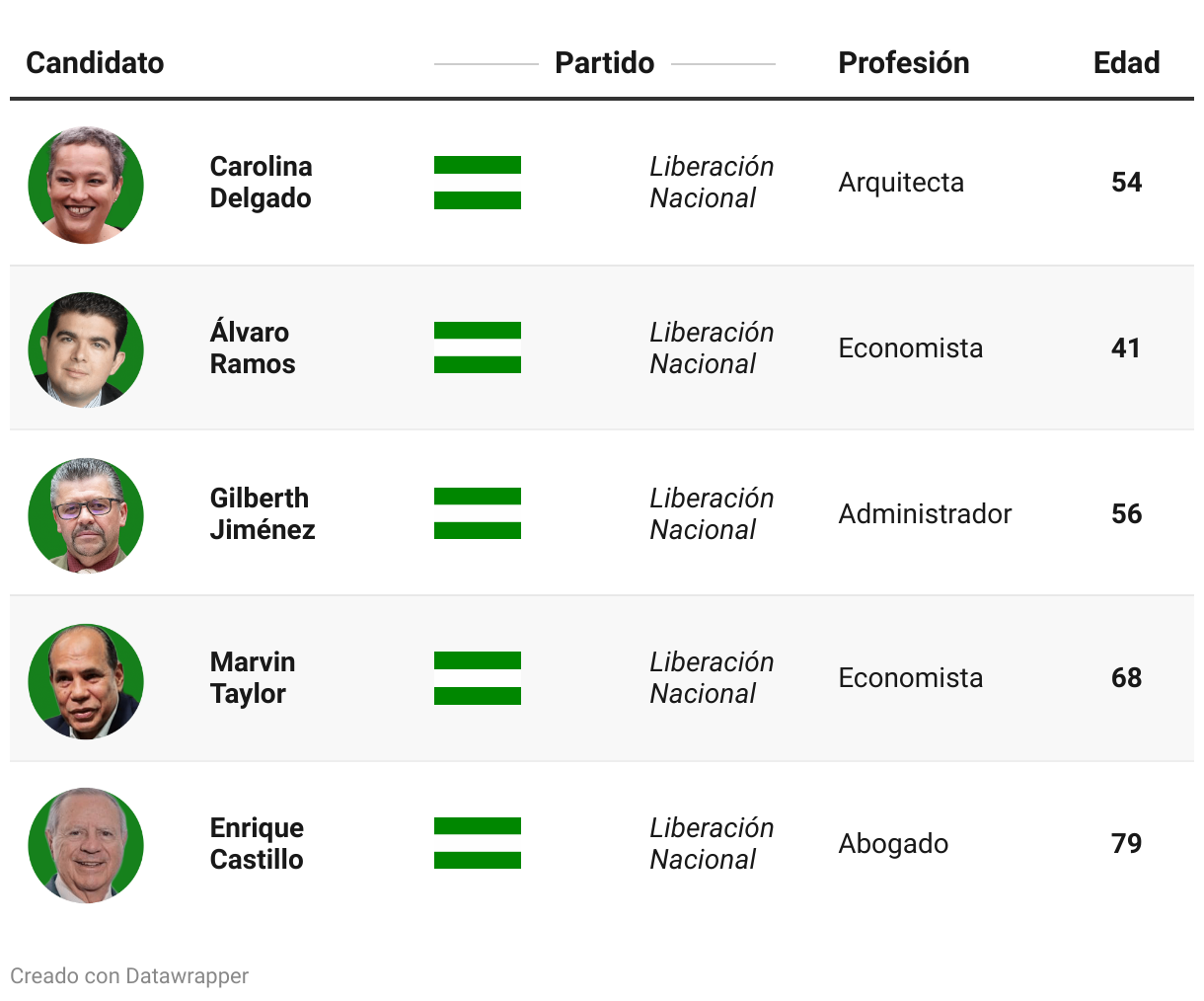Click Marvin Taylor's portrait photo
This screenshot has height=1001, width=1204.
click(86, 681)
